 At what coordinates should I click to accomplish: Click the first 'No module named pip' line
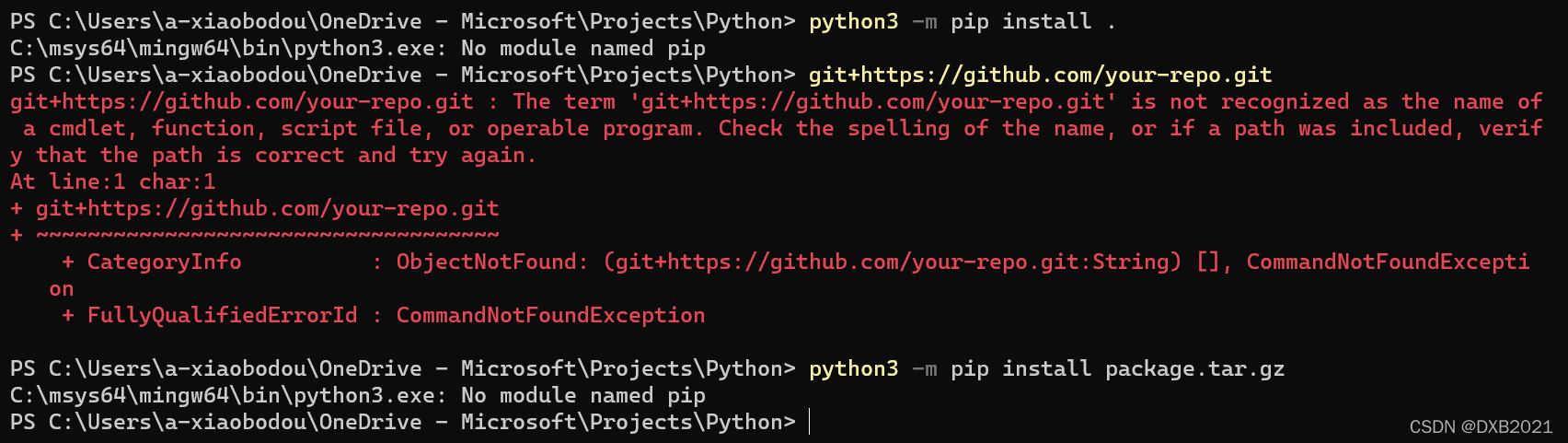(x=583, y=48)
